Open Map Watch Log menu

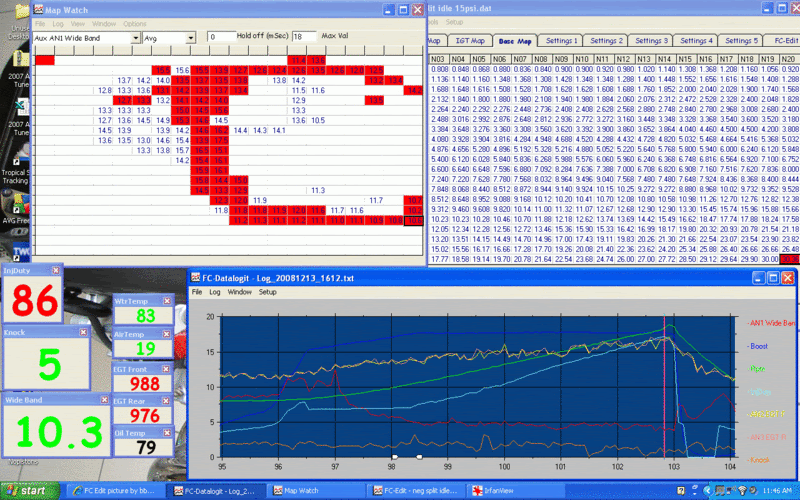point(58,24)
